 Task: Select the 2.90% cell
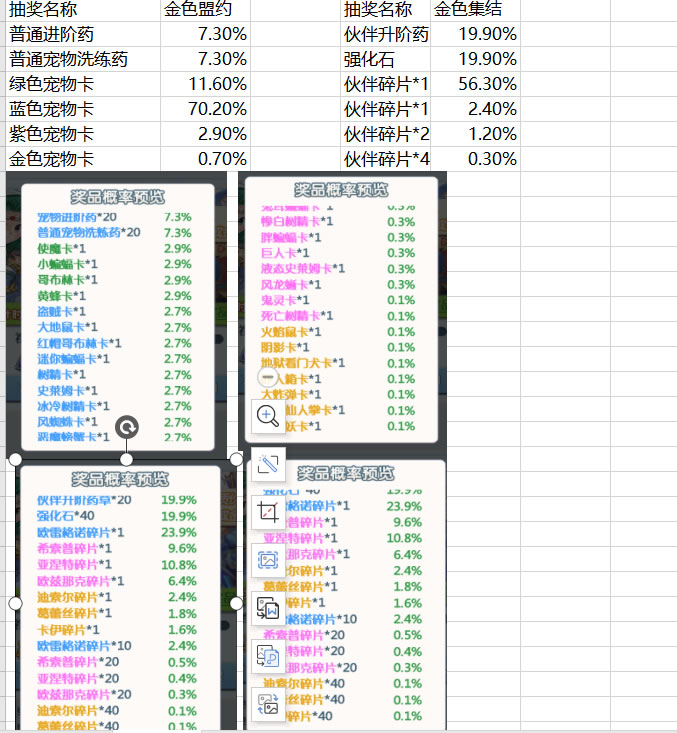point(205,134)
